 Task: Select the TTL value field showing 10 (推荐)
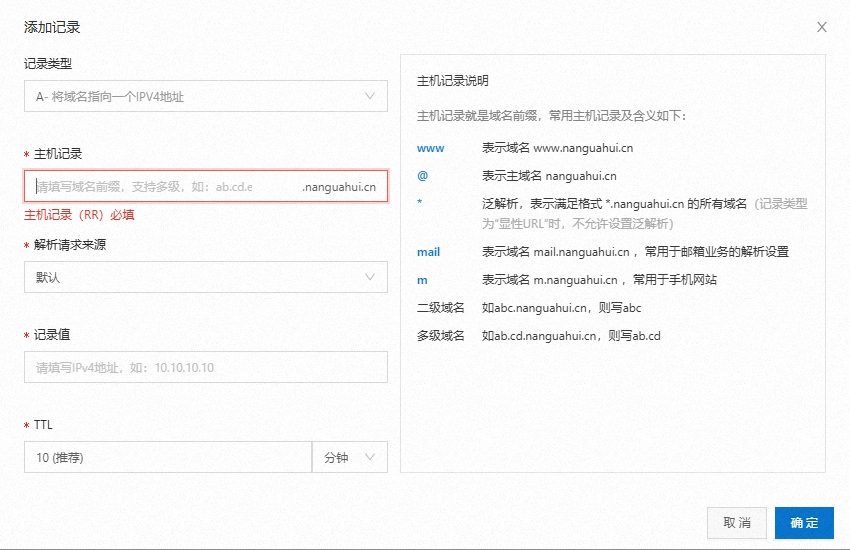pos(167,457)
